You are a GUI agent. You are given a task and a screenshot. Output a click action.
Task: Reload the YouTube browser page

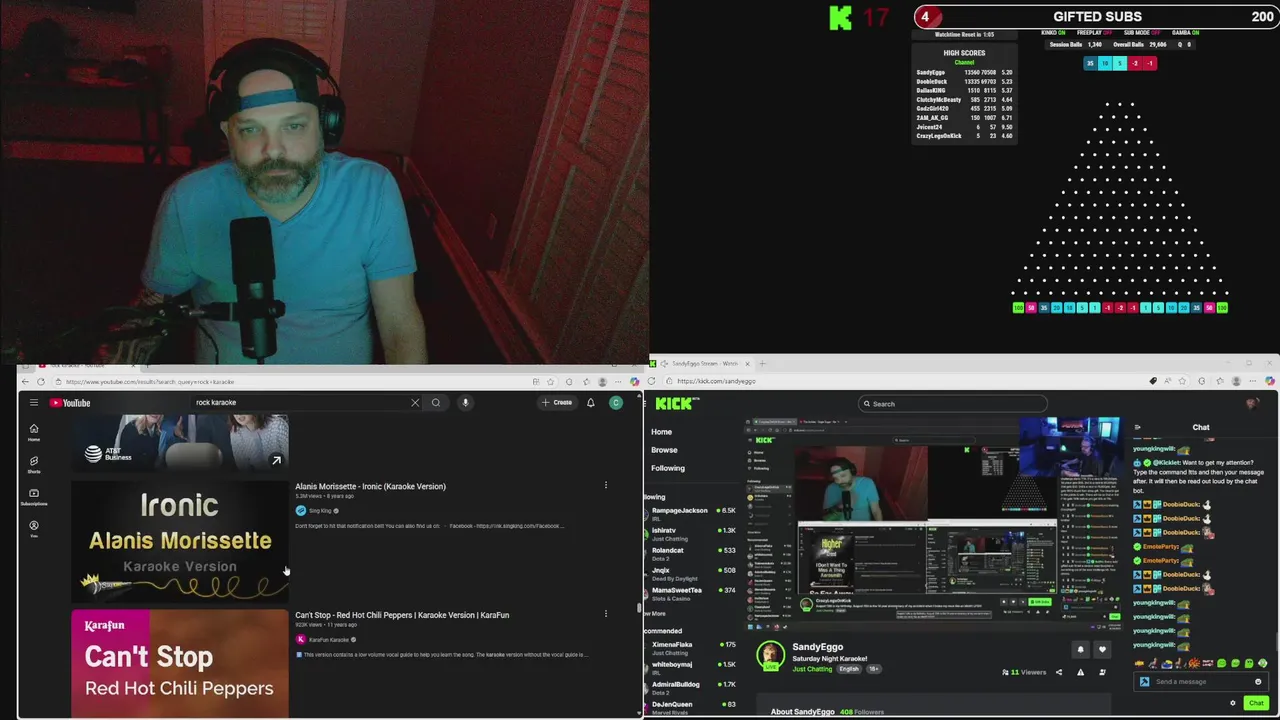click(x=41, y=382)
